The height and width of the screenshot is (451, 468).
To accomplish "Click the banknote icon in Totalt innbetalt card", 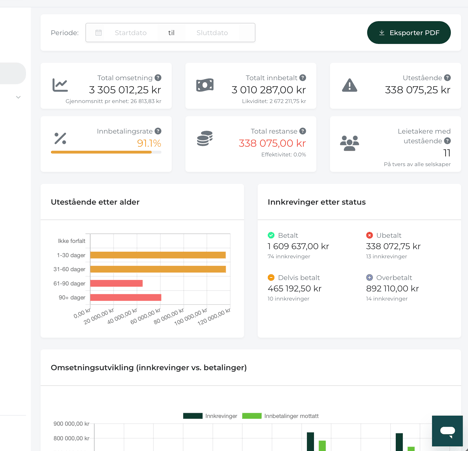I will tap(205, 85).
